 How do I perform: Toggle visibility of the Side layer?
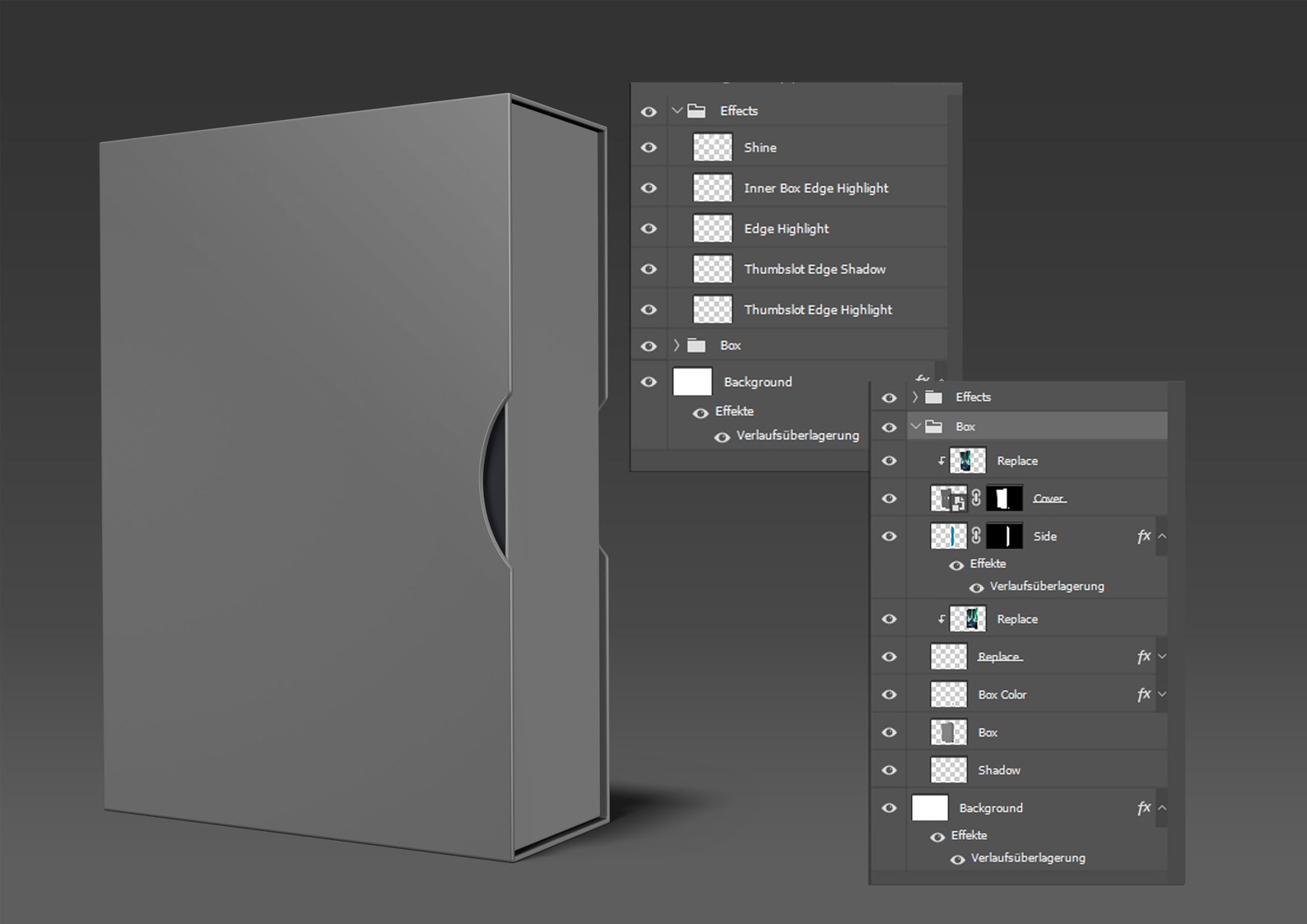(889, 536)
